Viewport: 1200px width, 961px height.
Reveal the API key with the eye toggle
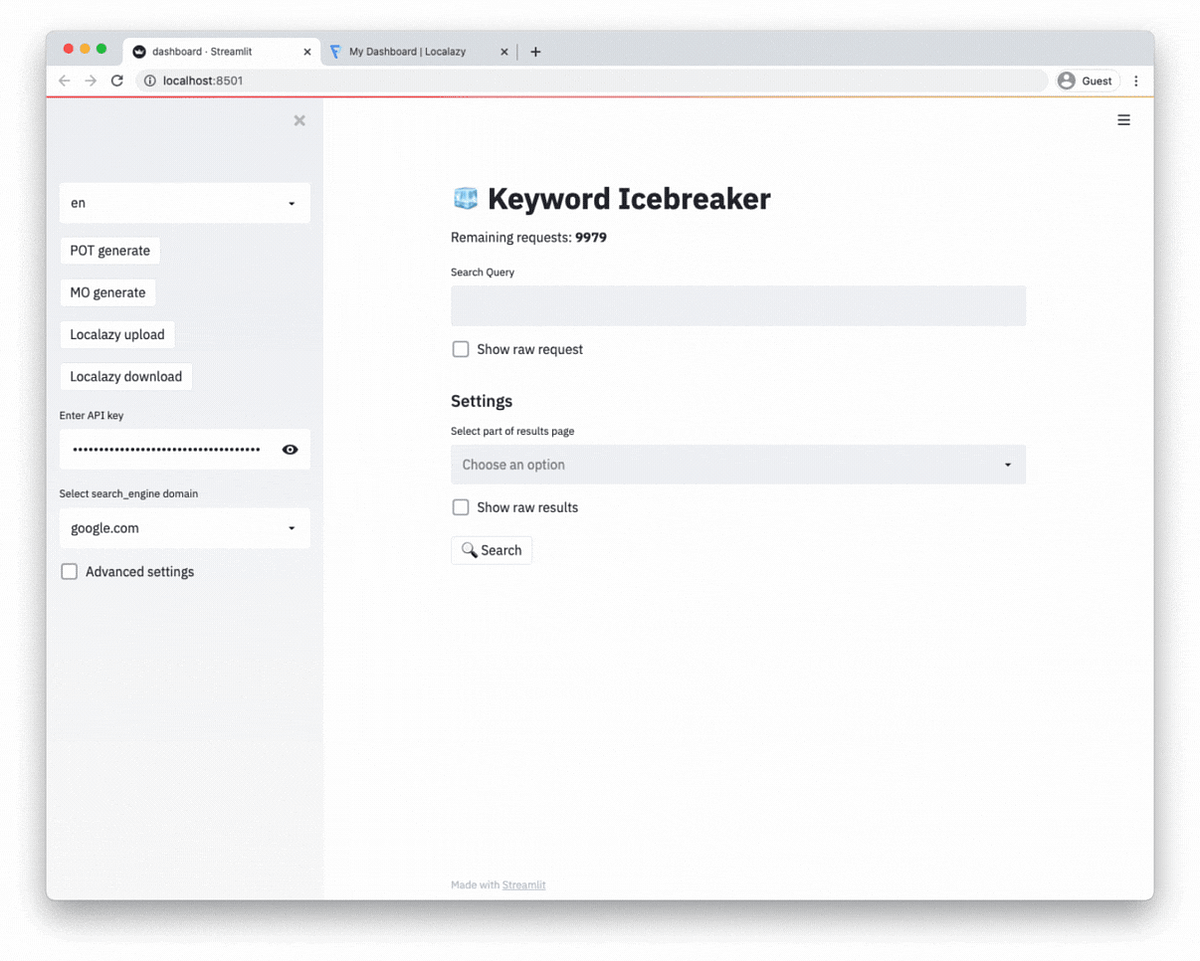click(x=290, y=449)
